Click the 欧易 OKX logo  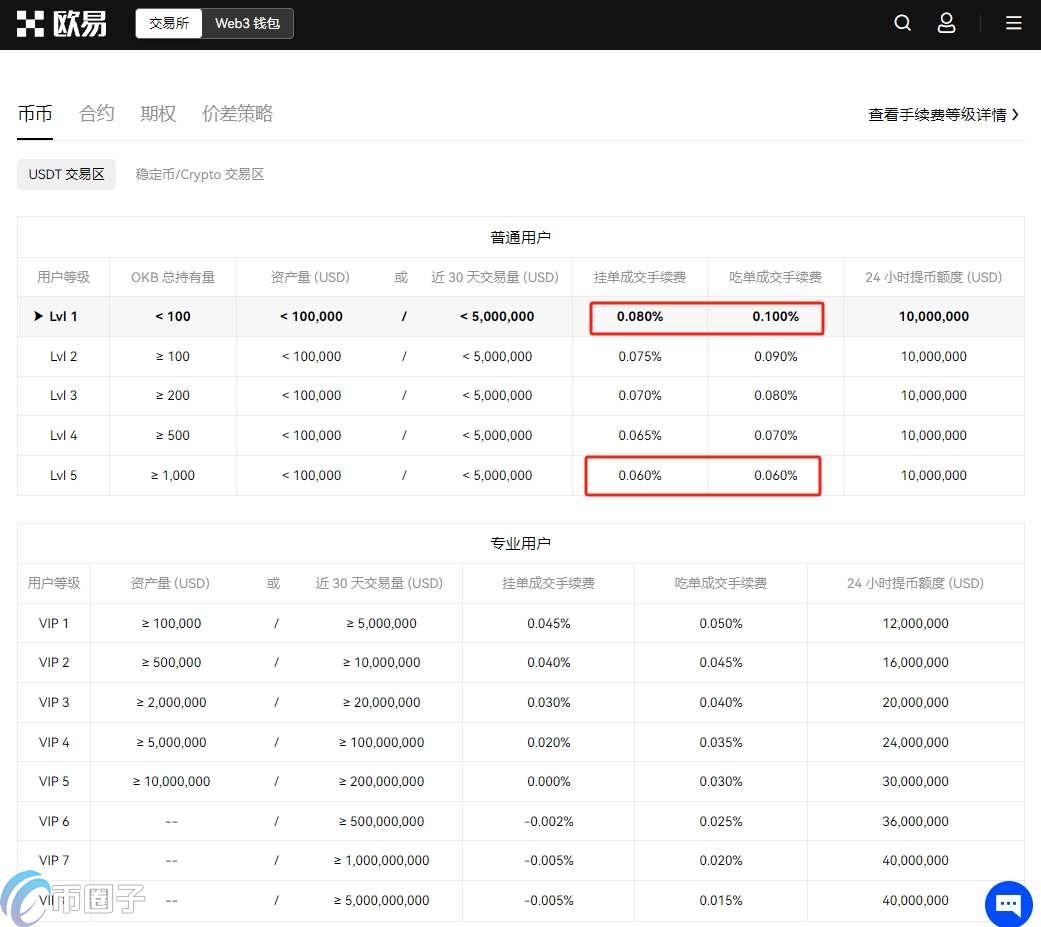(x=61, y=24)
